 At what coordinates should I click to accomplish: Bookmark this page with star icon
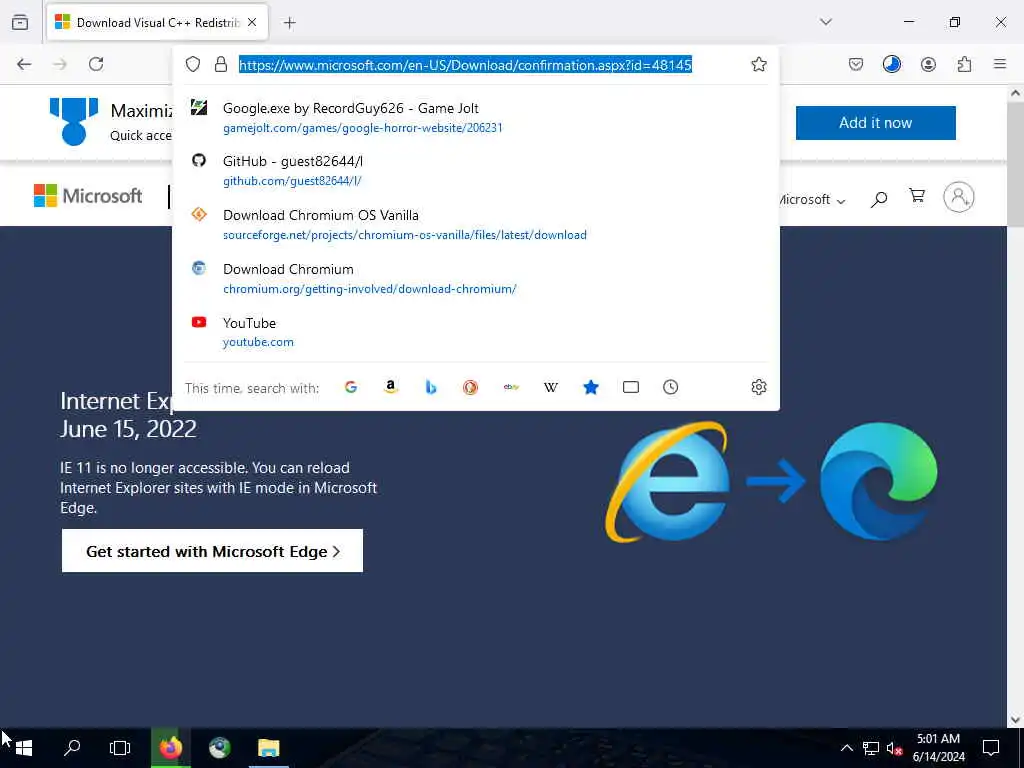click(x=758, y=64)
